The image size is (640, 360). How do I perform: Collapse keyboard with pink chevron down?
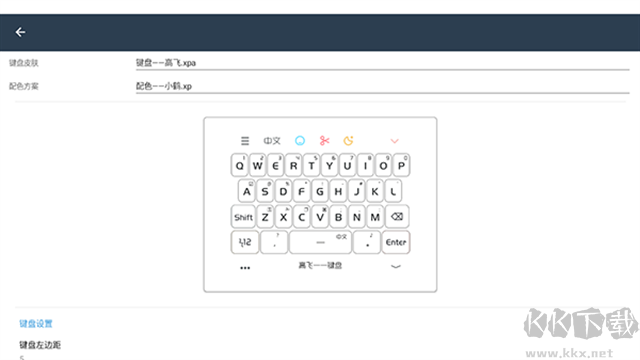pyautogui.click(x=394, y=141)
